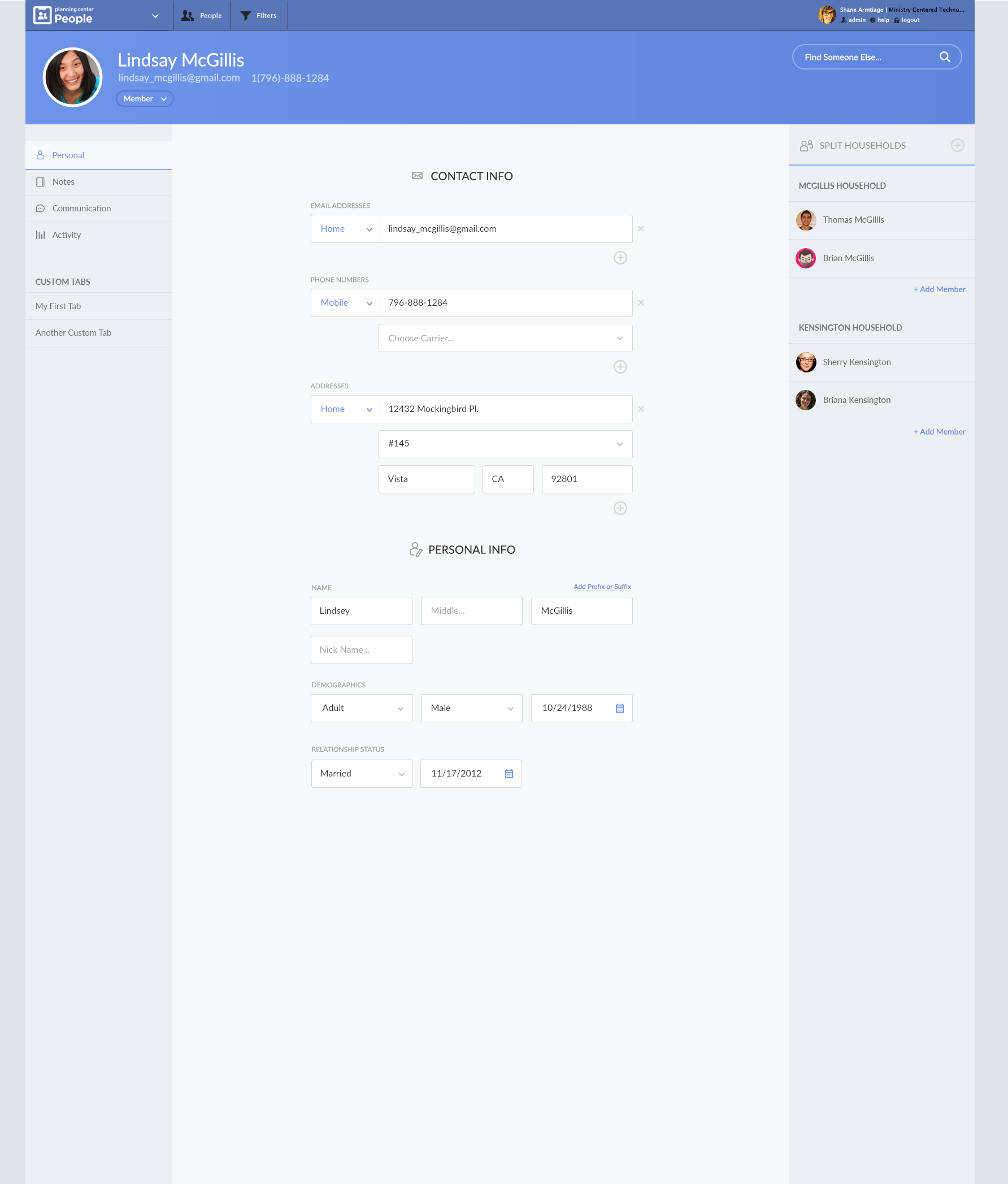Screen dimensions: 1008x1184
Task: Open the anniversary date calendar icon
Action: pos(509,774)
